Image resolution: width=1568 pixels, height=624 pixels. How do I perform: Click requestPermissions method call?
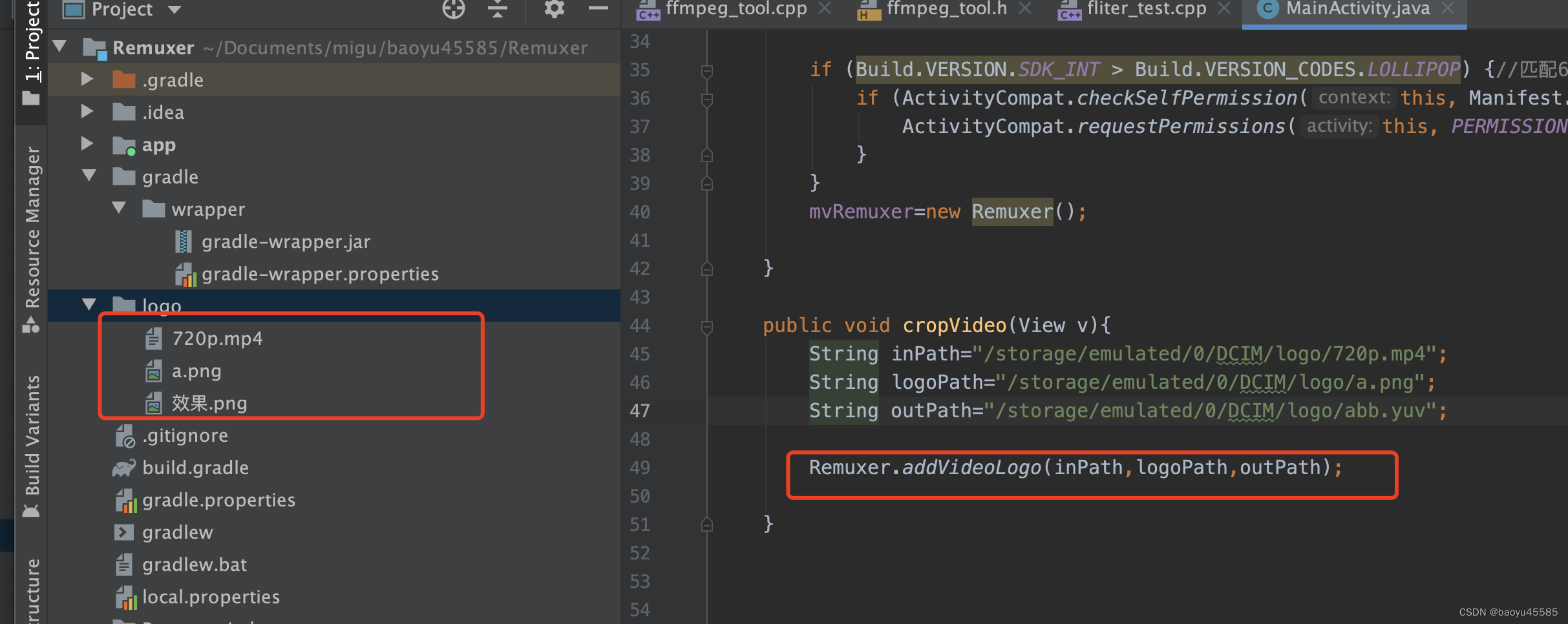click(1181, 127)
